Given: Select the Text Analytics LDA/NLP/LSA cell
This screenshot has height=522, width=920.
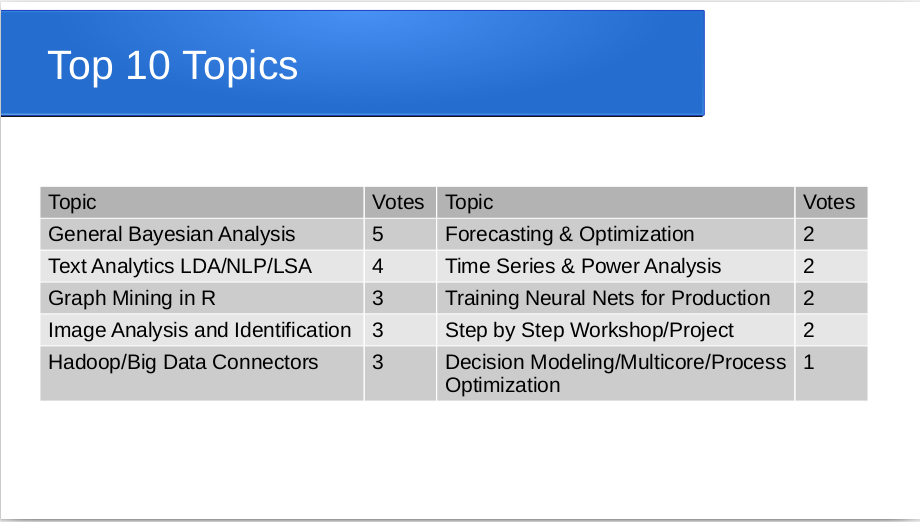Looking at the screenshot, I should pos(202,266).
